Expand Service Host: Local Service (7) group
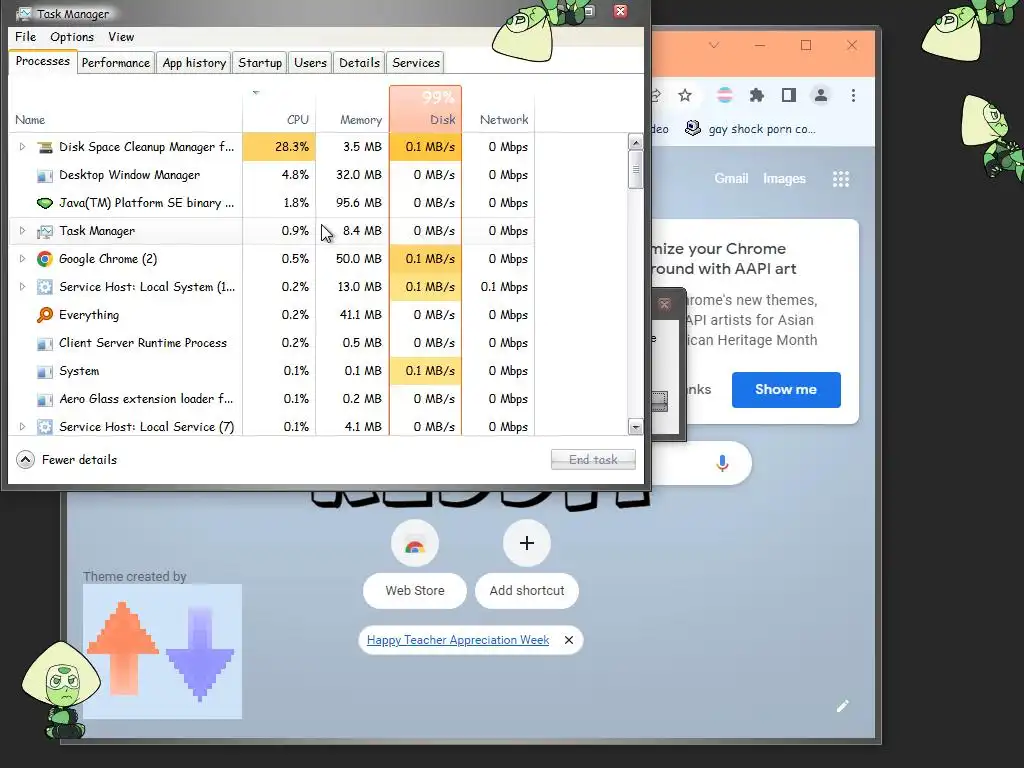The image size is (1024, 768). [x=22, y=426]
